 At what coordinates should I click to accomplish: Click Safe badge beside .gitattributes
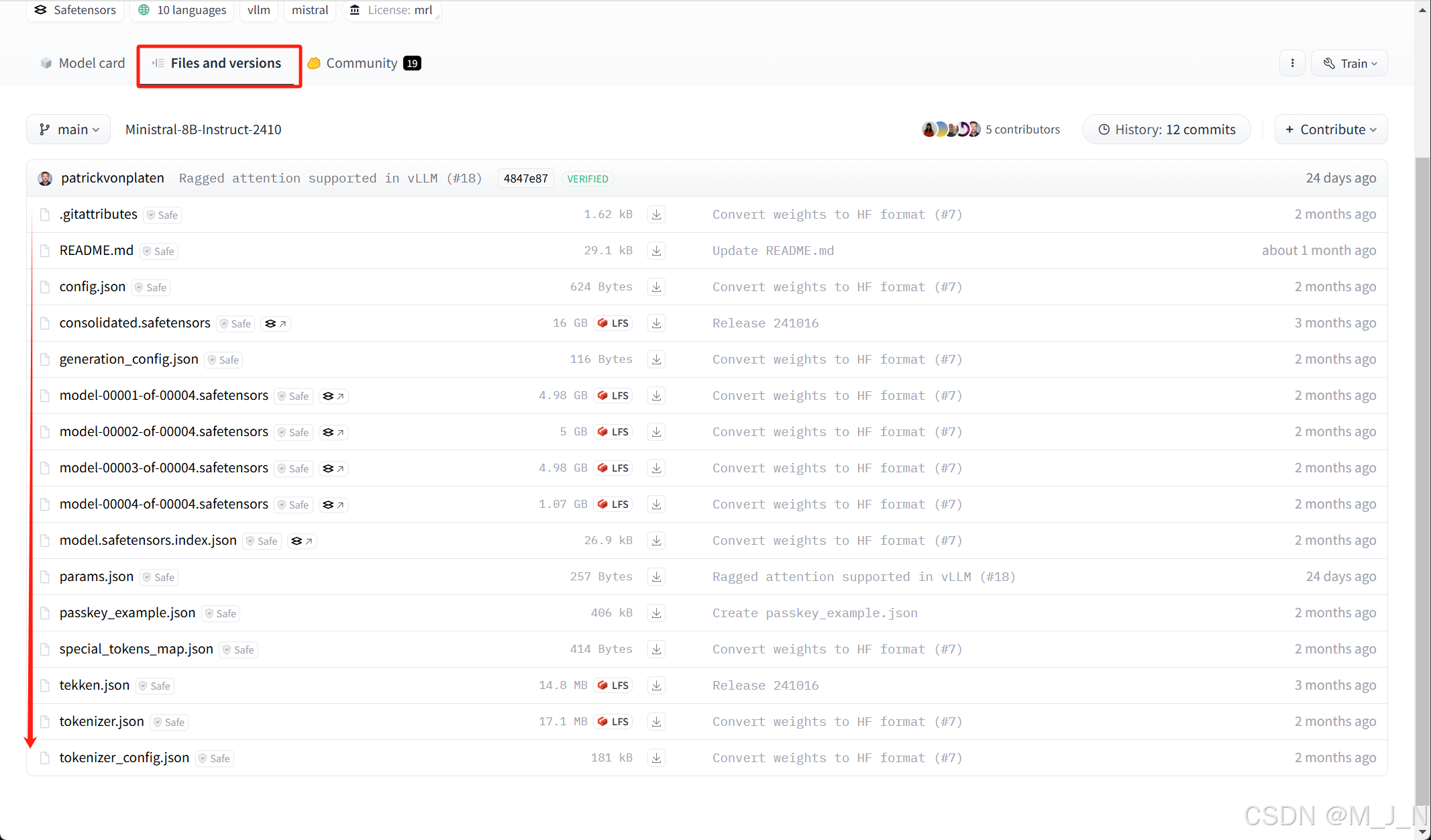(162, 215)
